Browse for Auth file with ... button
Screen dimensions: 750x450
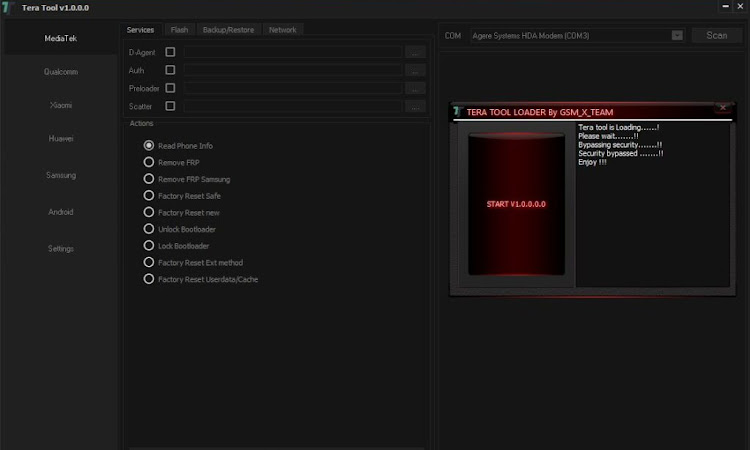coord(415,70)
